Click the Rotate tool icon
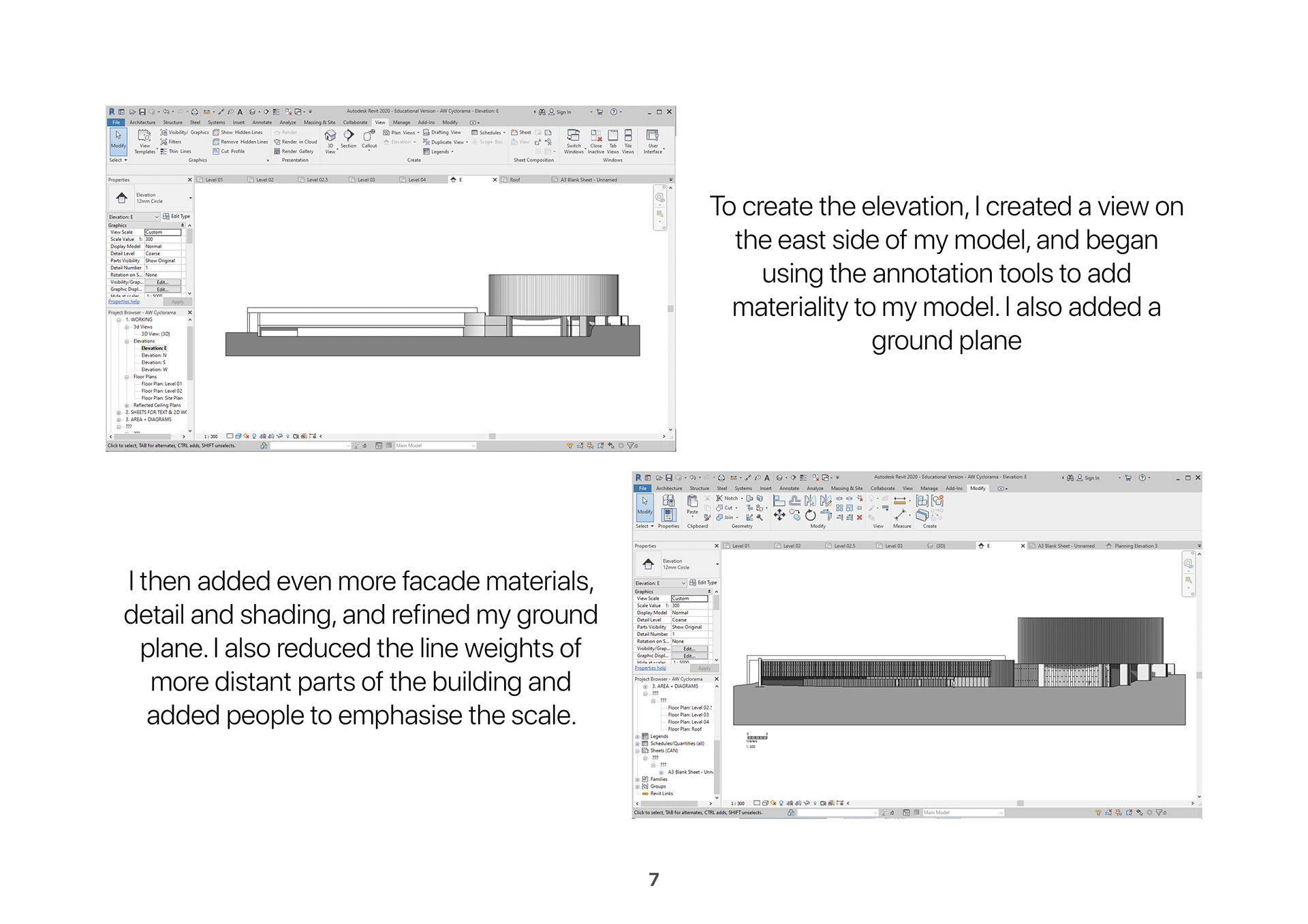 (810, 516)
